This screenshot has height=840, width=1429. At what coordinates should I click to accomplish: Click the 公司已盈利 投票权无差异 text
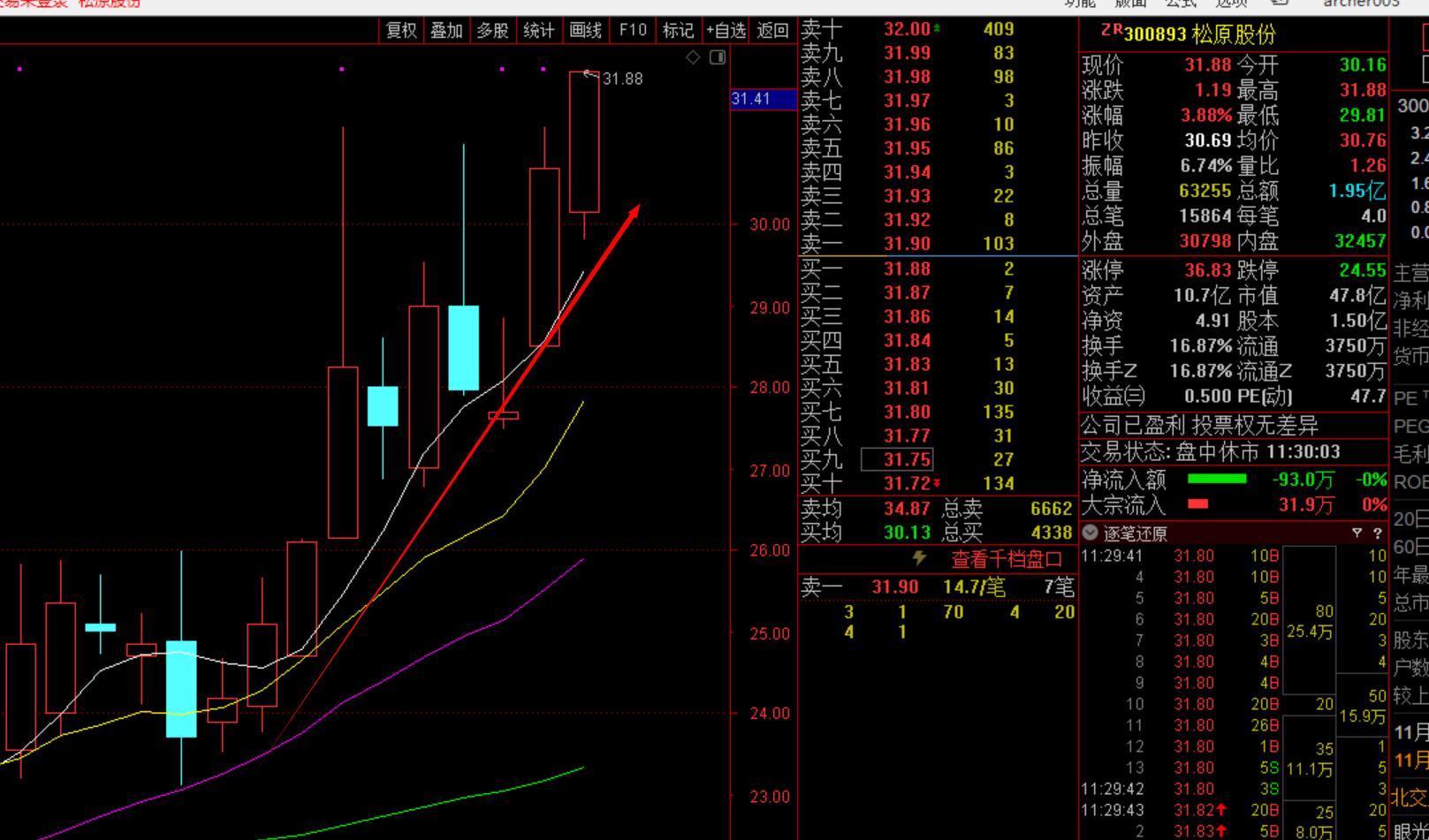pos(1199,426)
